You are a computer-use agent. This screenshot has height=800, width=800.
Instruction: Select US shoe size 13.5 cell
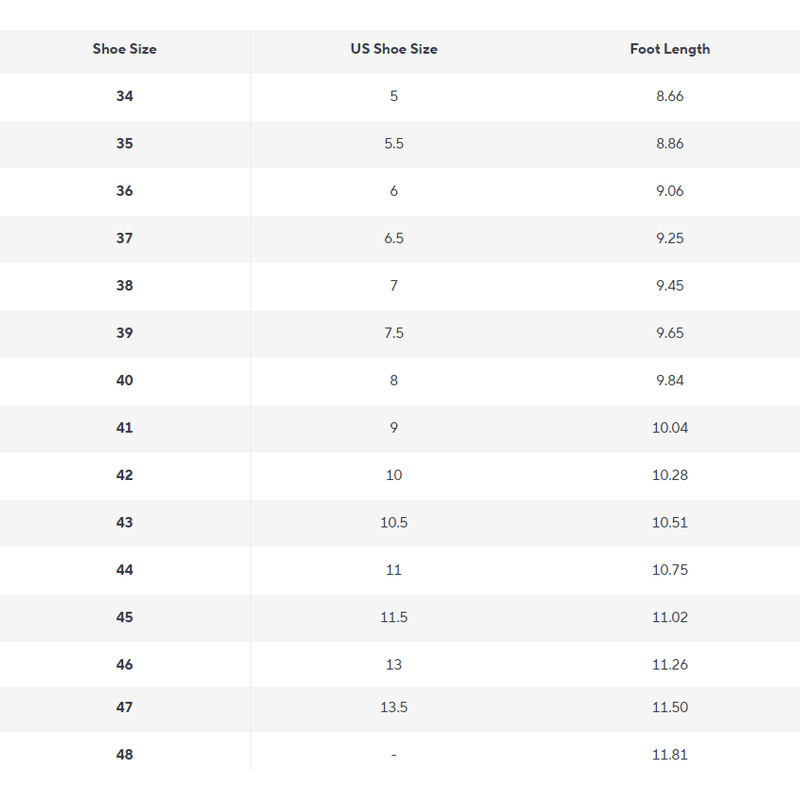pyautogui.click(x=394, y=708)
